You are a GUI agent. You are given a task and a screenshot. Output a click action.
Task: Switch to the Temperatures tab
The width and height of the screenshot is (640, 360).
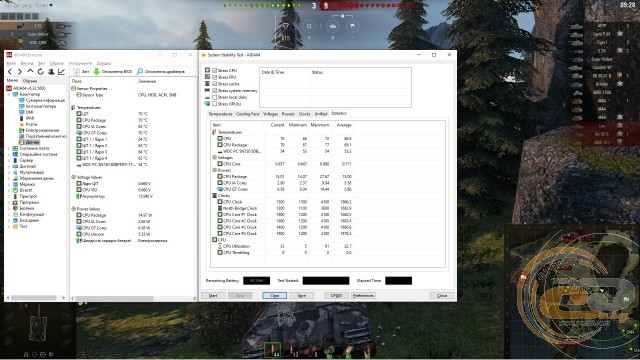(220, 114)
